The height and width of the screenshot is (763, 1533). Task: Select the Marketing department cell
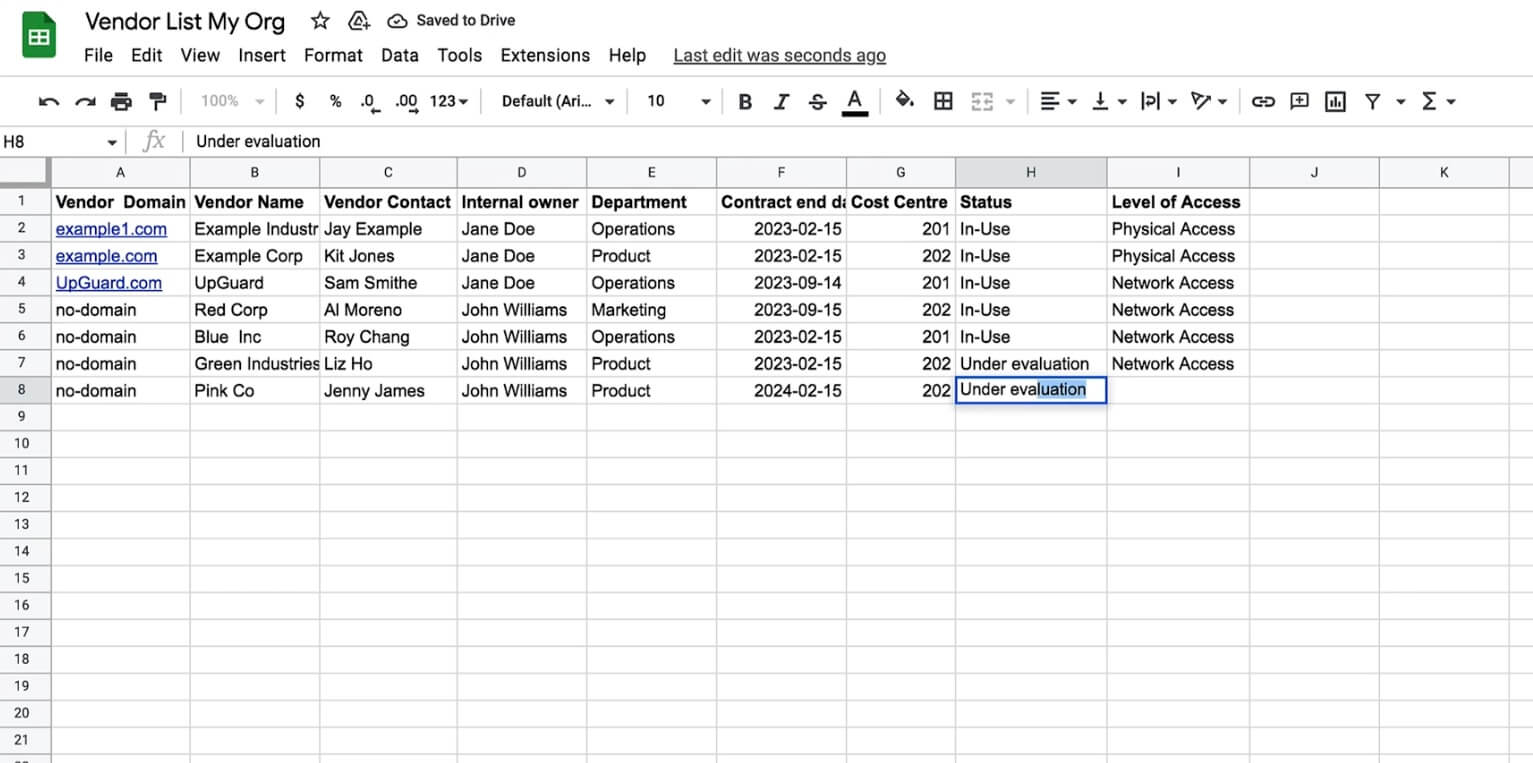click(652, 310)
